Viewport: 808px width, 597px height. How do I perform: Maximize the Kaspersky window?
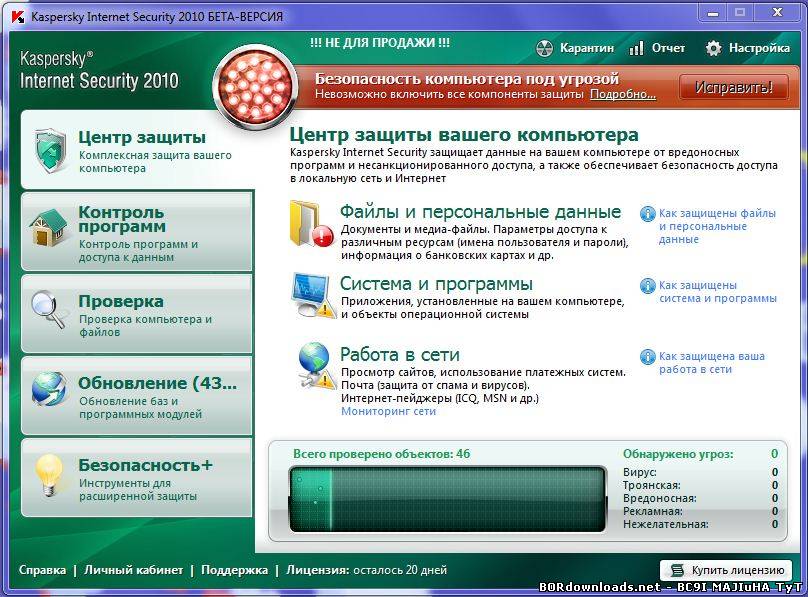(740, 13)
